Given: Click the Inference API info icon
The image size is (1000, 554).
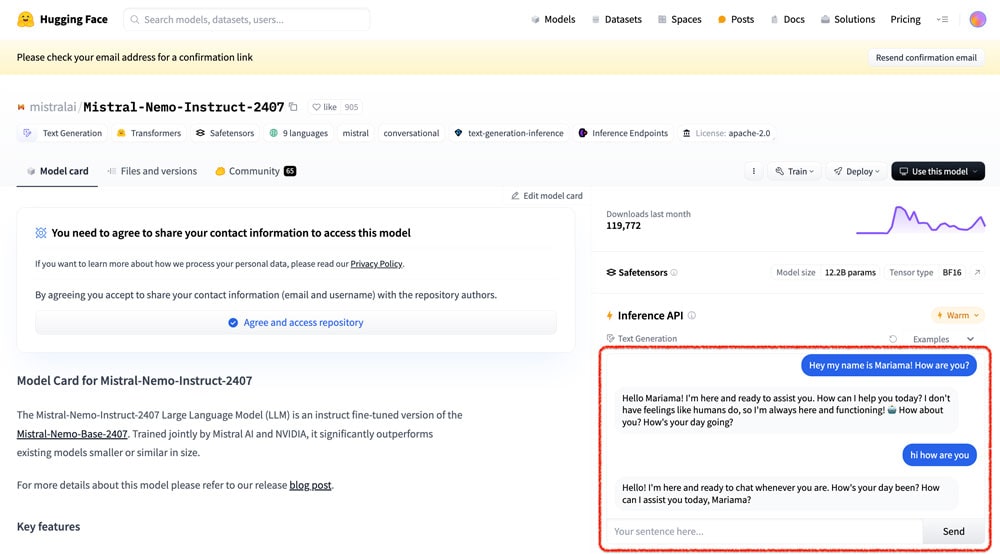Looking at the screenshot, I should [691, 315].
